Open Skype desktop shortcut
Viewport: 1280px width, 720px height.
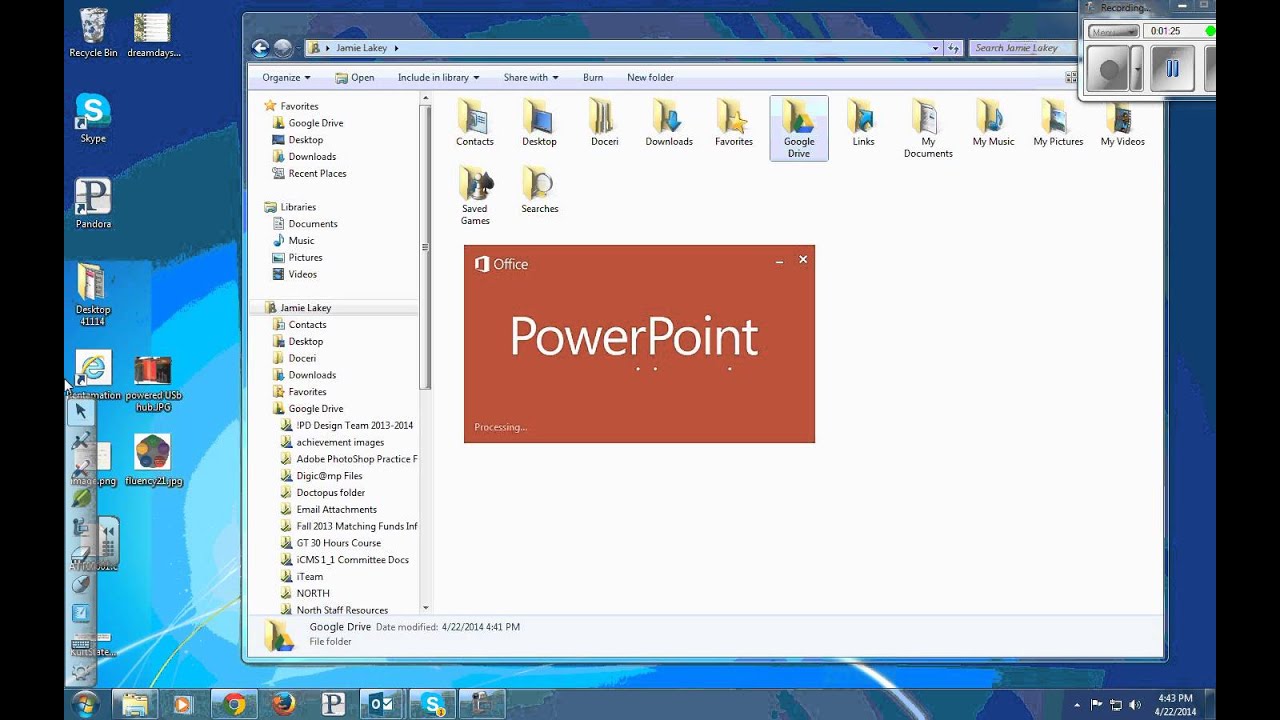pyautogui.click(x=93, y=118)
